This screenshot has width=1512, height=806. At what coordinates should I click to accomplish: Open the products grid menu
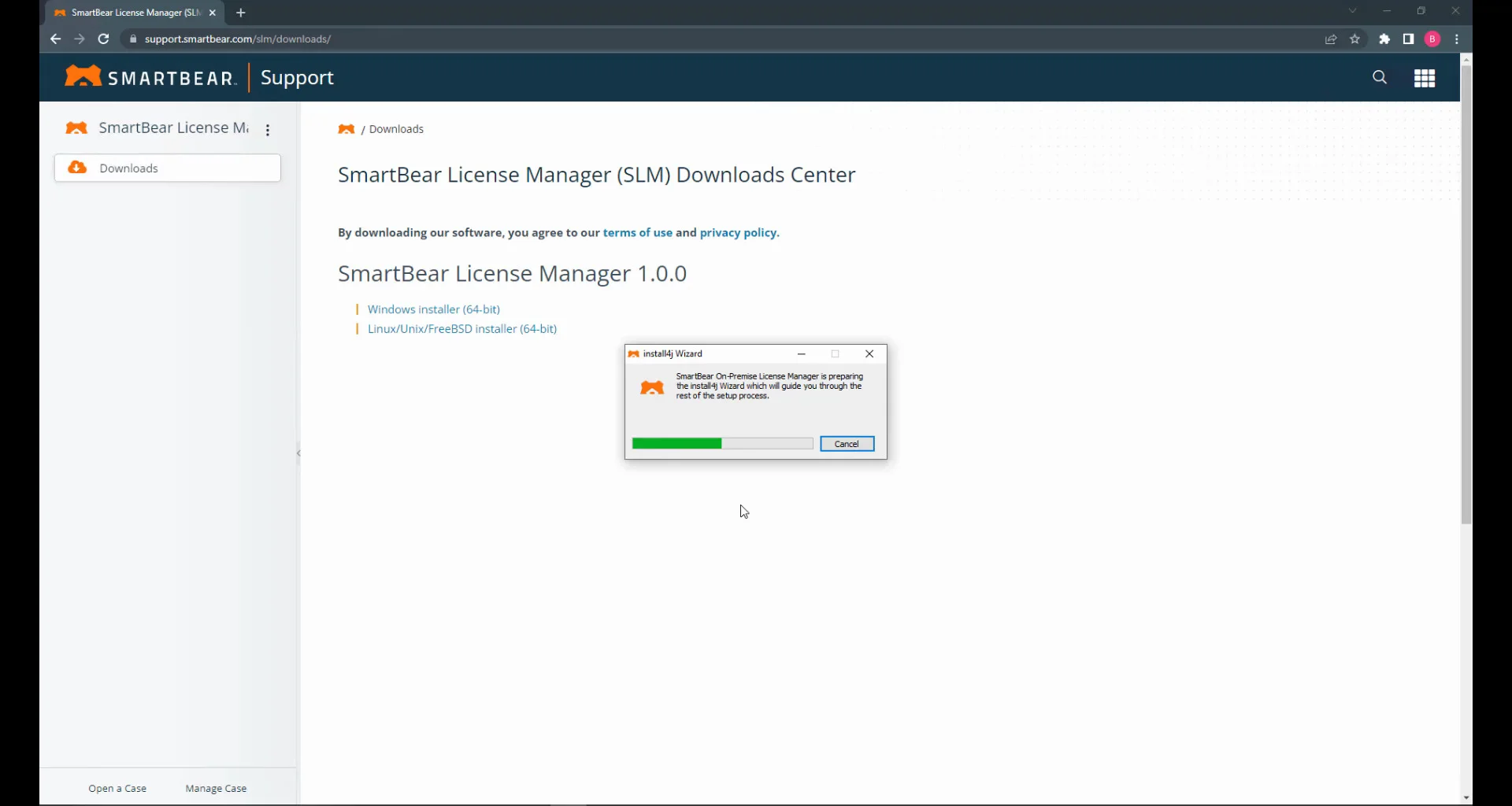[x=1425, y=78]
